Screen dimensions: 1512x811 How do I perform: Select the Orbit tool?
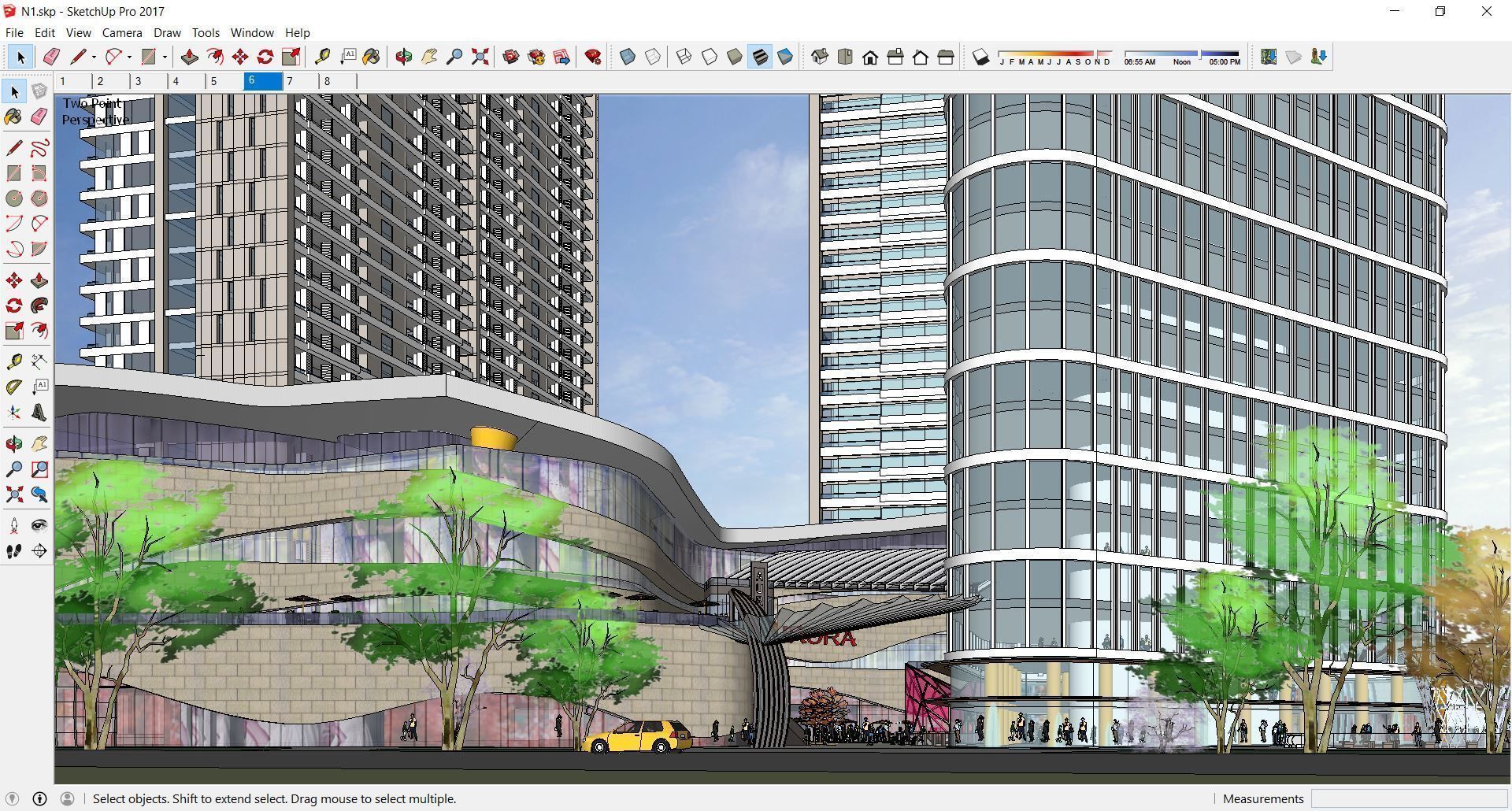tap(13, 443)
